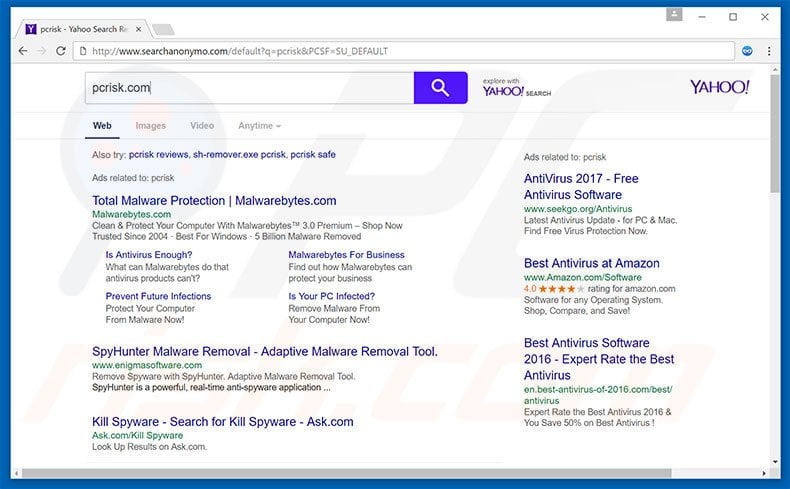
Task: Click the Amazon star rating
Action: coord(562,289)
